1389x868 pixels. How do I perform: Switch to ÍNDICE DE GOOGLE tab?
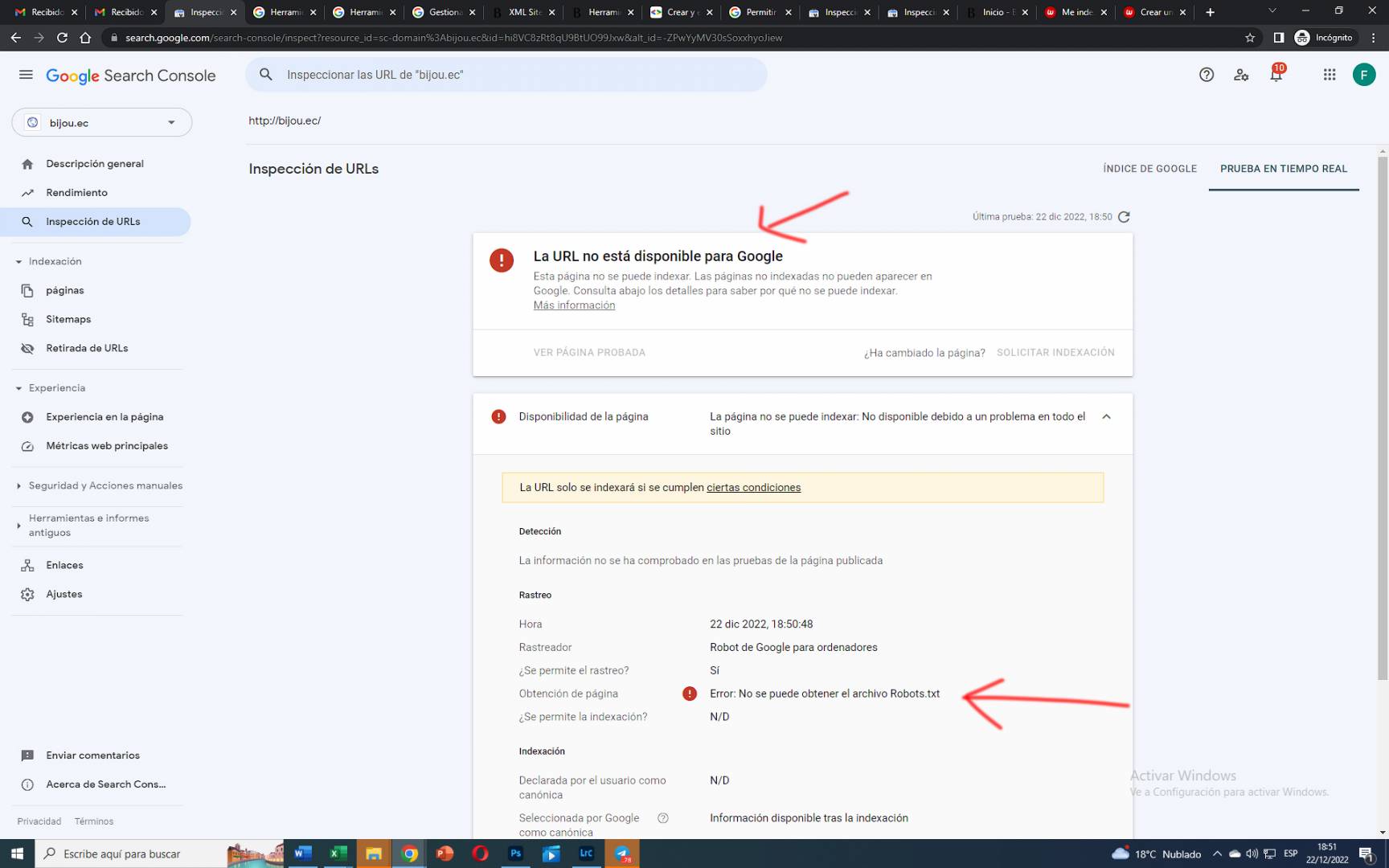(x=1149, y=169)
